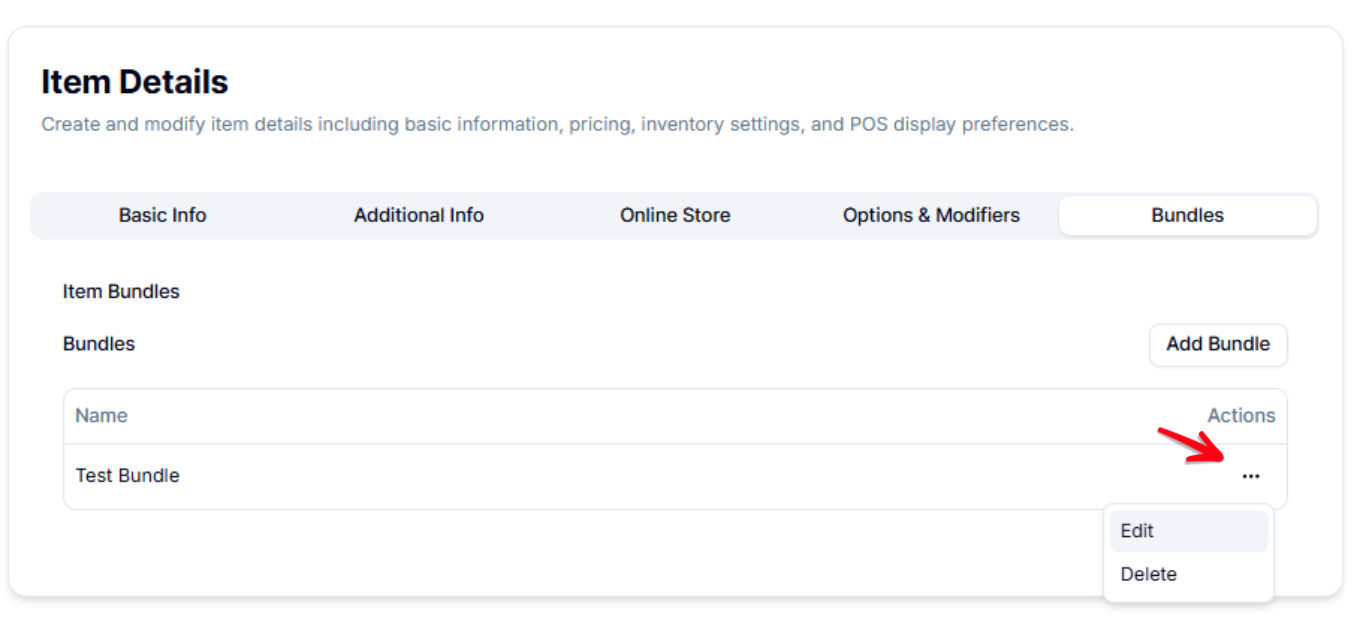This screenshot has height=638, width=1366.
Task: Click the Item Details page heading
Action: [x=134, y=82]
